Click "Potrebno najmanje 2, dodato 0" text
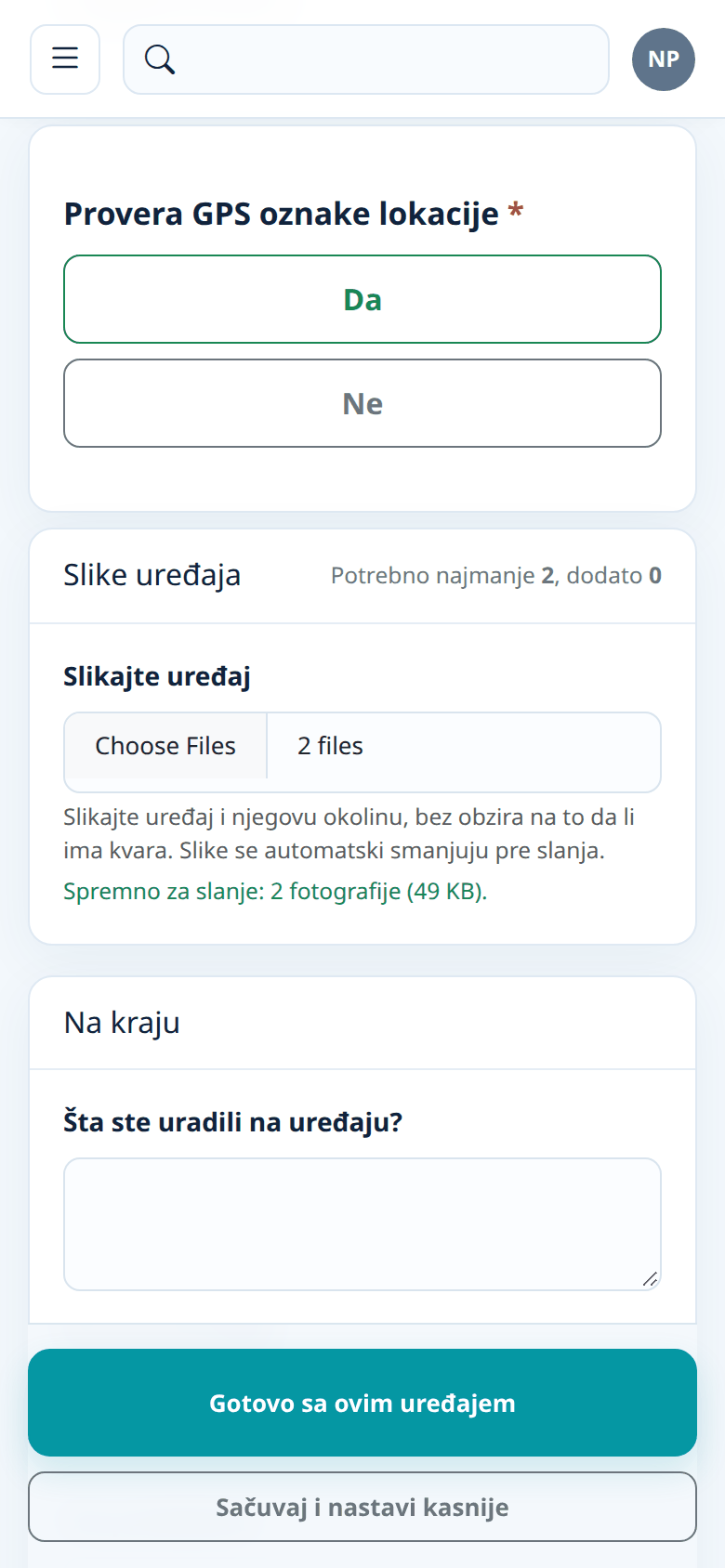The image size is (725, 1568). 496,576
